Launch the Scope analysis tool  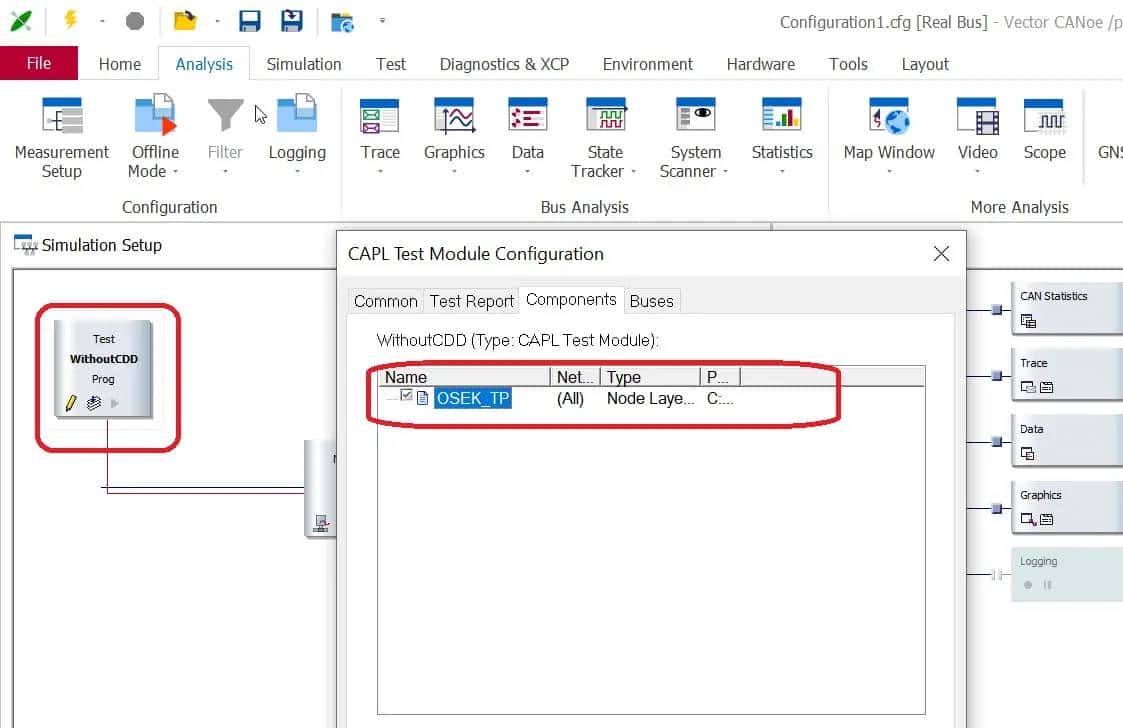(1043, 118)
